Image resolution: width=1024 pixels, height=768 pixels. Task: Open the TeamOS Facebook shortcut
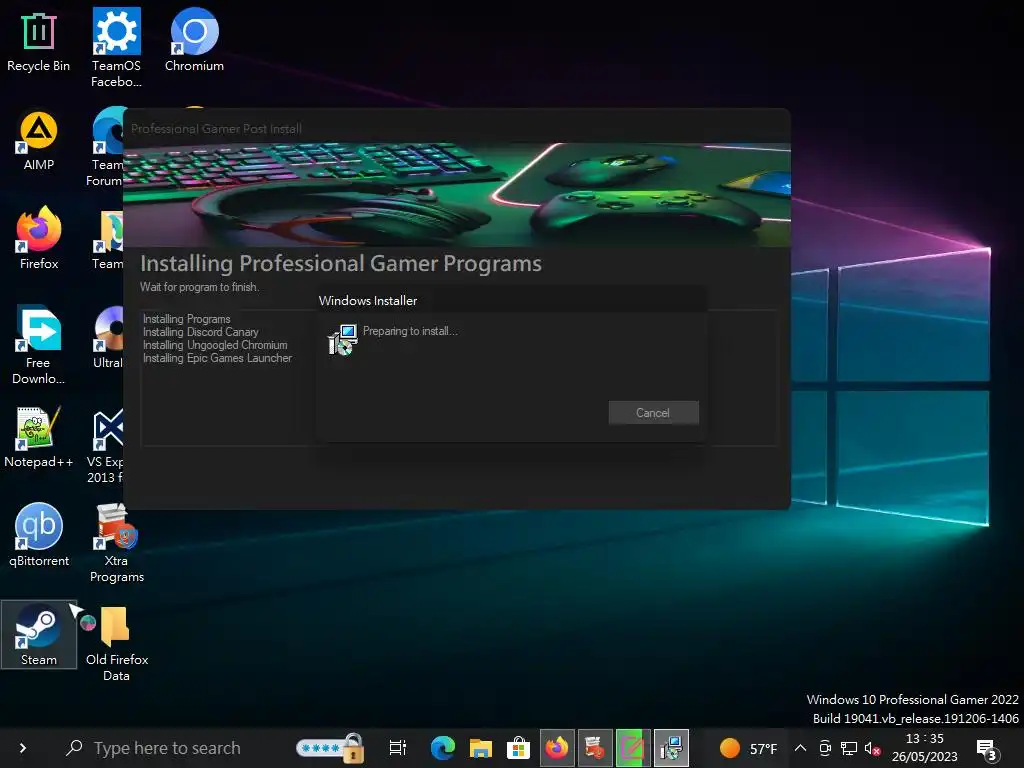click(116, 47)
